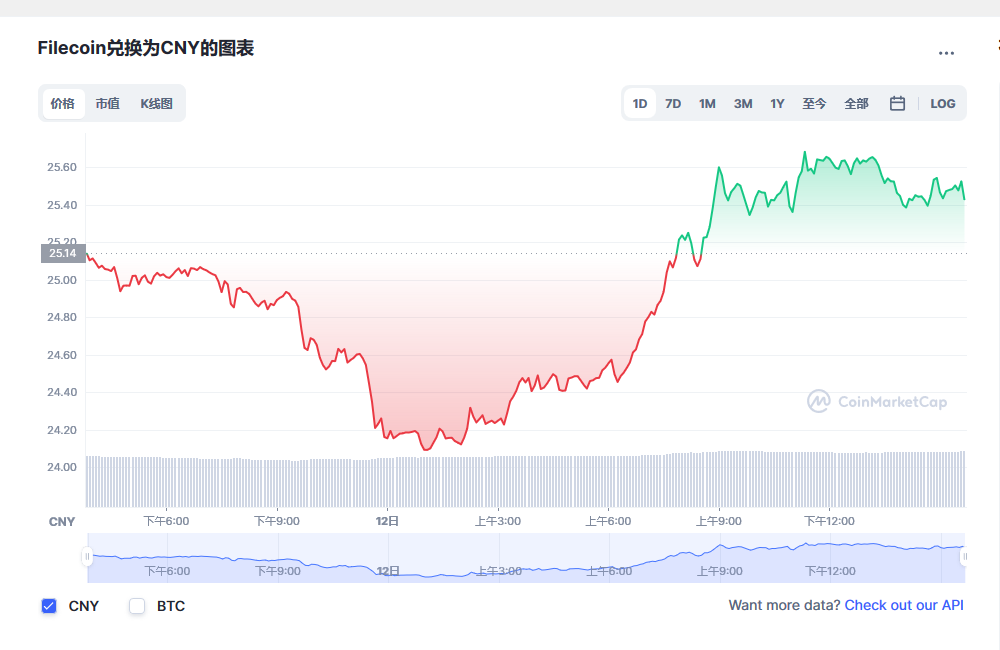The image size is (1000, 650).
Task: Toggle the LOG scale button
Action: (943, 103)
